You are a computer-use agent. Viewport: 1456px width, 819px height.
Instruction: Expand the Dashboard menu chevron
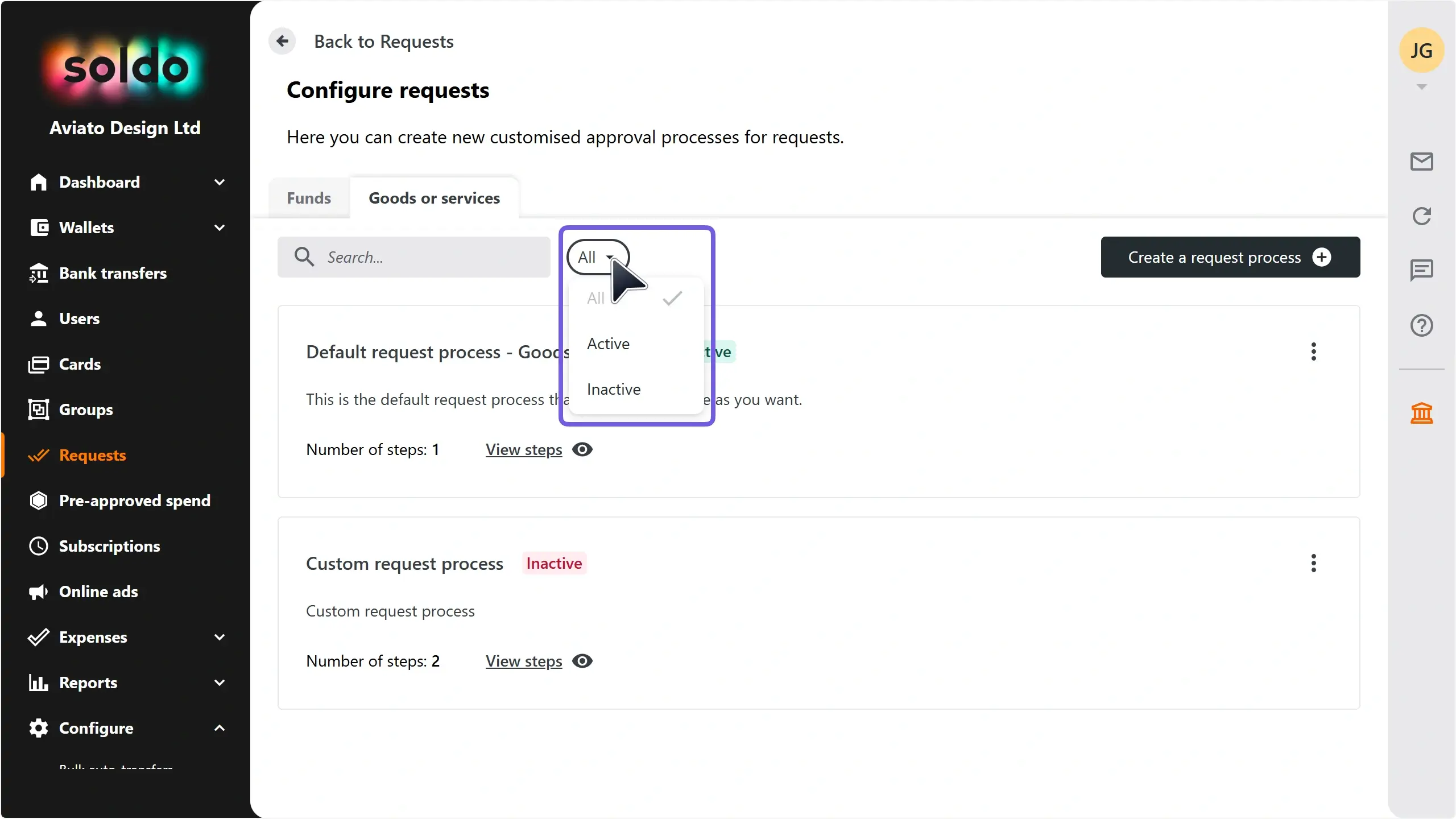pyautogui.click(x=220, y=182)
